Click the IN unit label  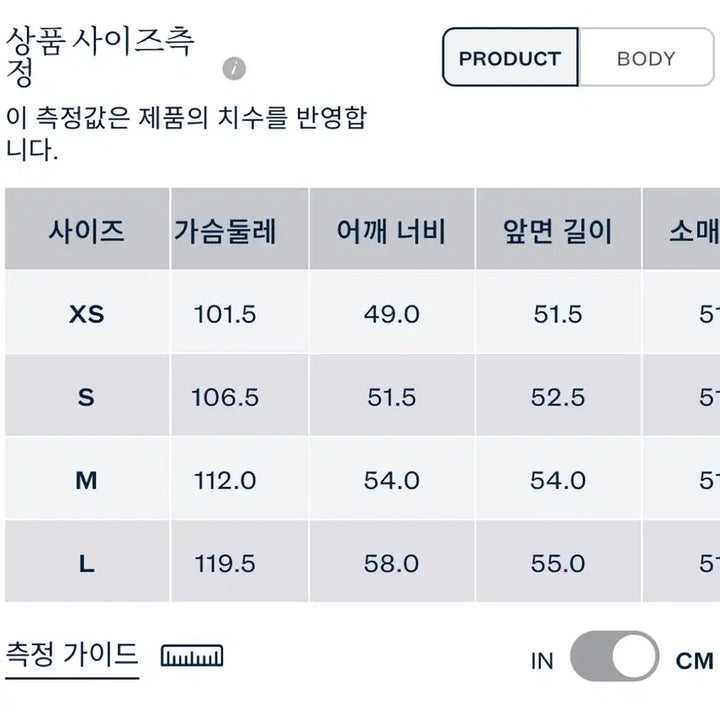click(x=542, y=660)
